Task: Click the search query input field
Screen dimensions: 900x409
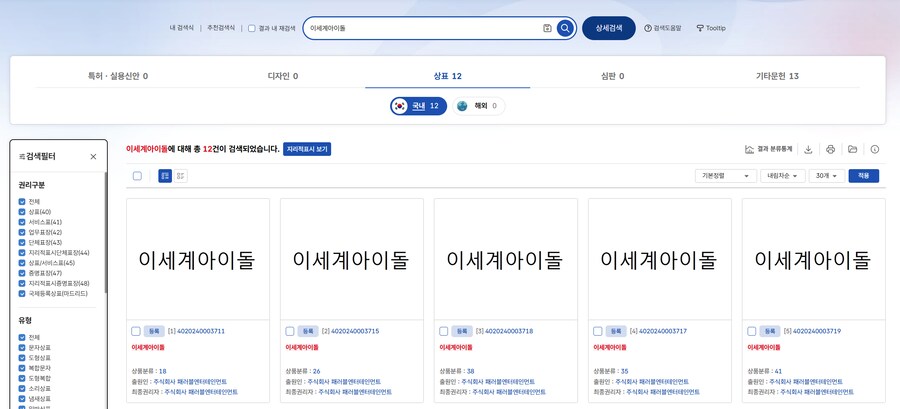Action: pos(420,28)
